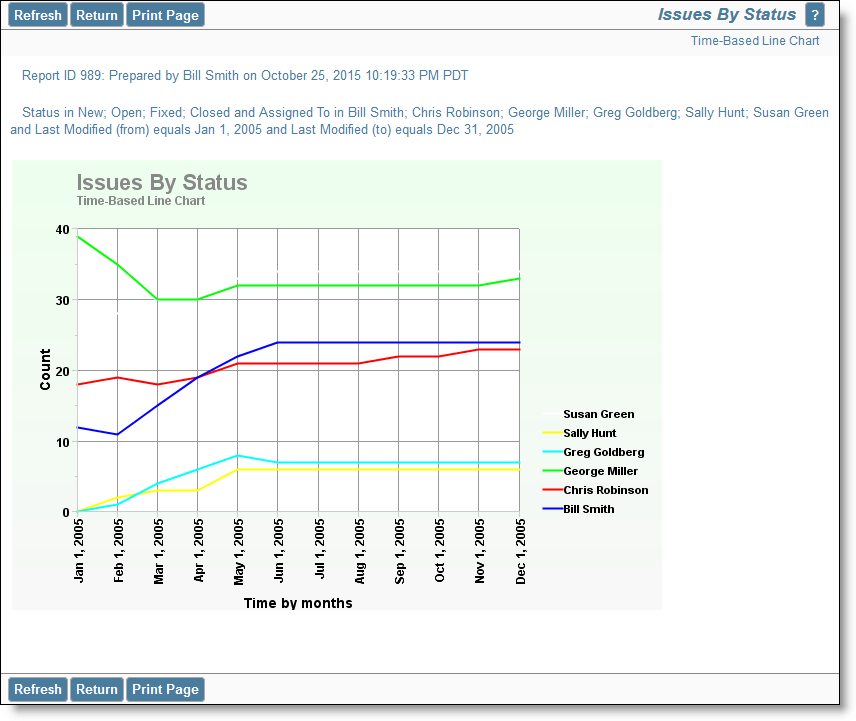Click the 'Aug 1, 2005' x-axis label
The image size is (856, 721).
360,551
